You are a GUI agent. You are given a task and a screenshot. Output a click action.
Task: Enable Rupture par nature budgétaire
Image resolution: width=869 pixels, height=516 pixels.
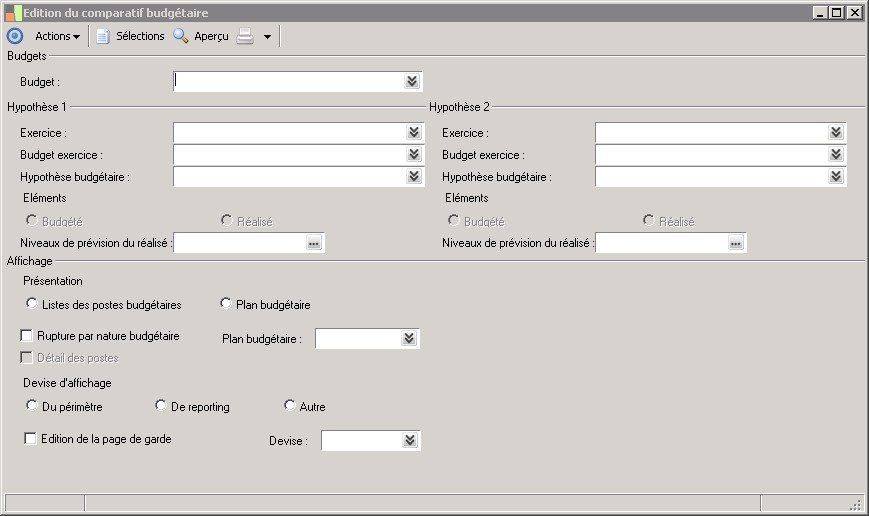[x=26, y=335]
